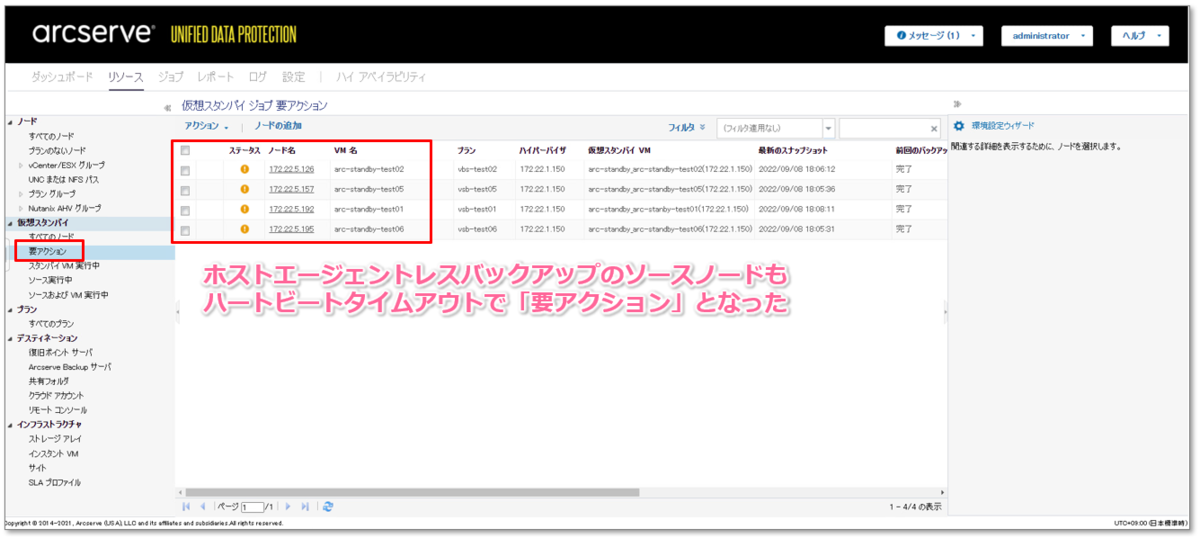Collapse the インフラストラクチャ tree section

pyautogui.click(x=10, y=424)
